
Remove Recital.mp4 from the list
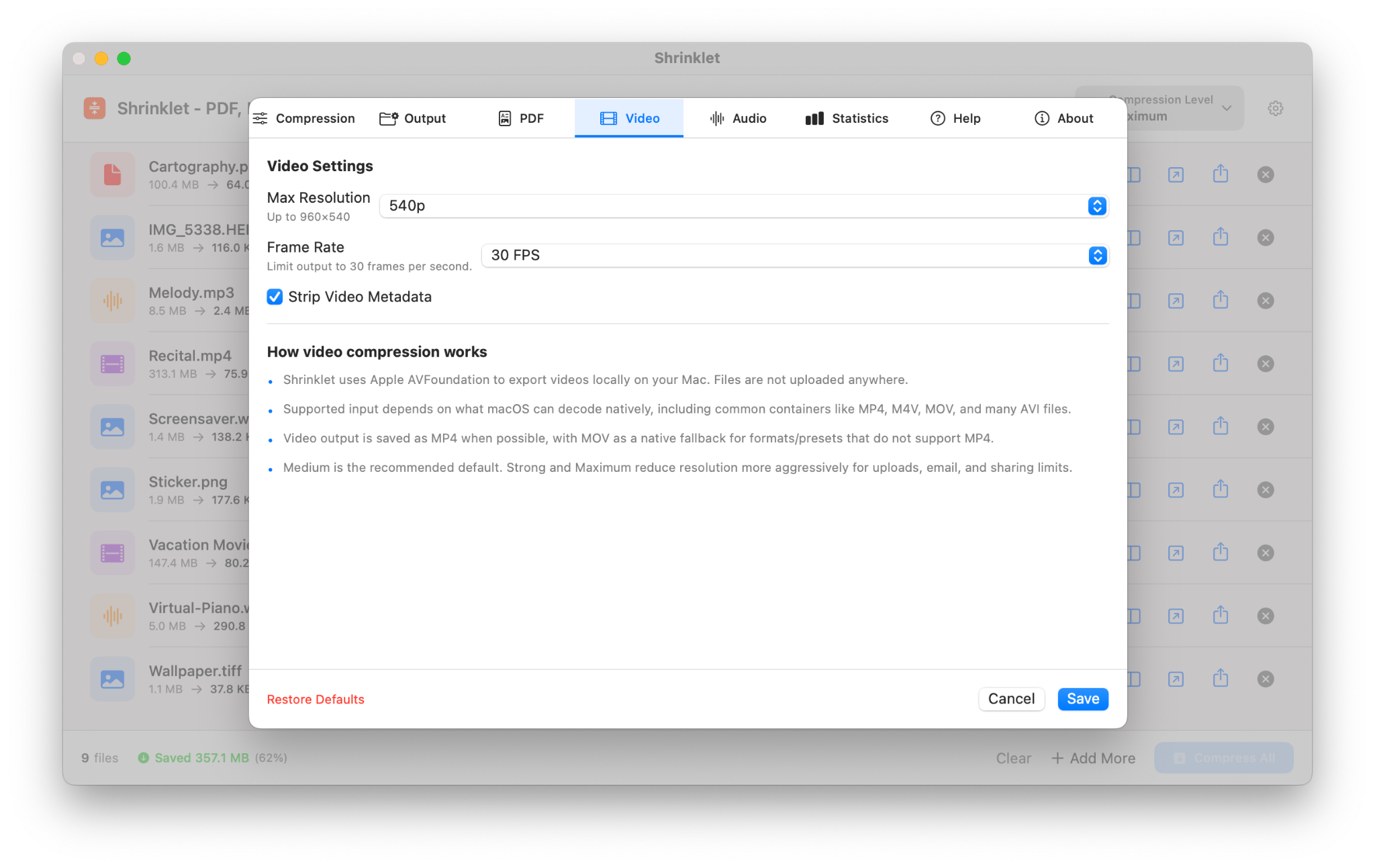click(1266, 365)
